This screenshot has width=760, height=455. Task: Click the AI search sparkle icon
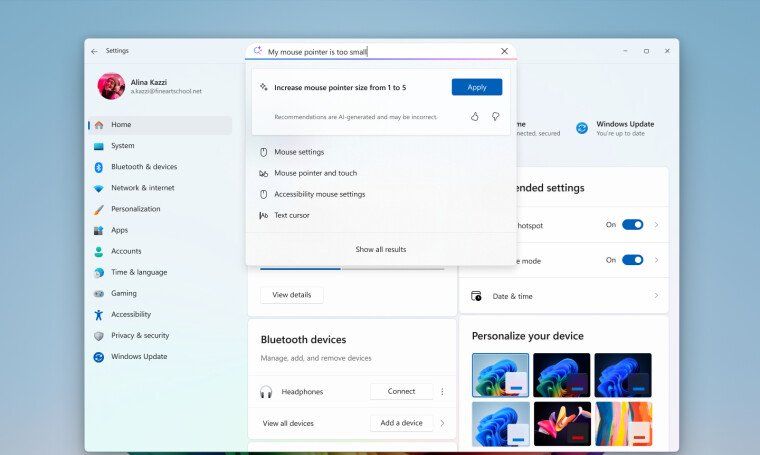point(258,51)
